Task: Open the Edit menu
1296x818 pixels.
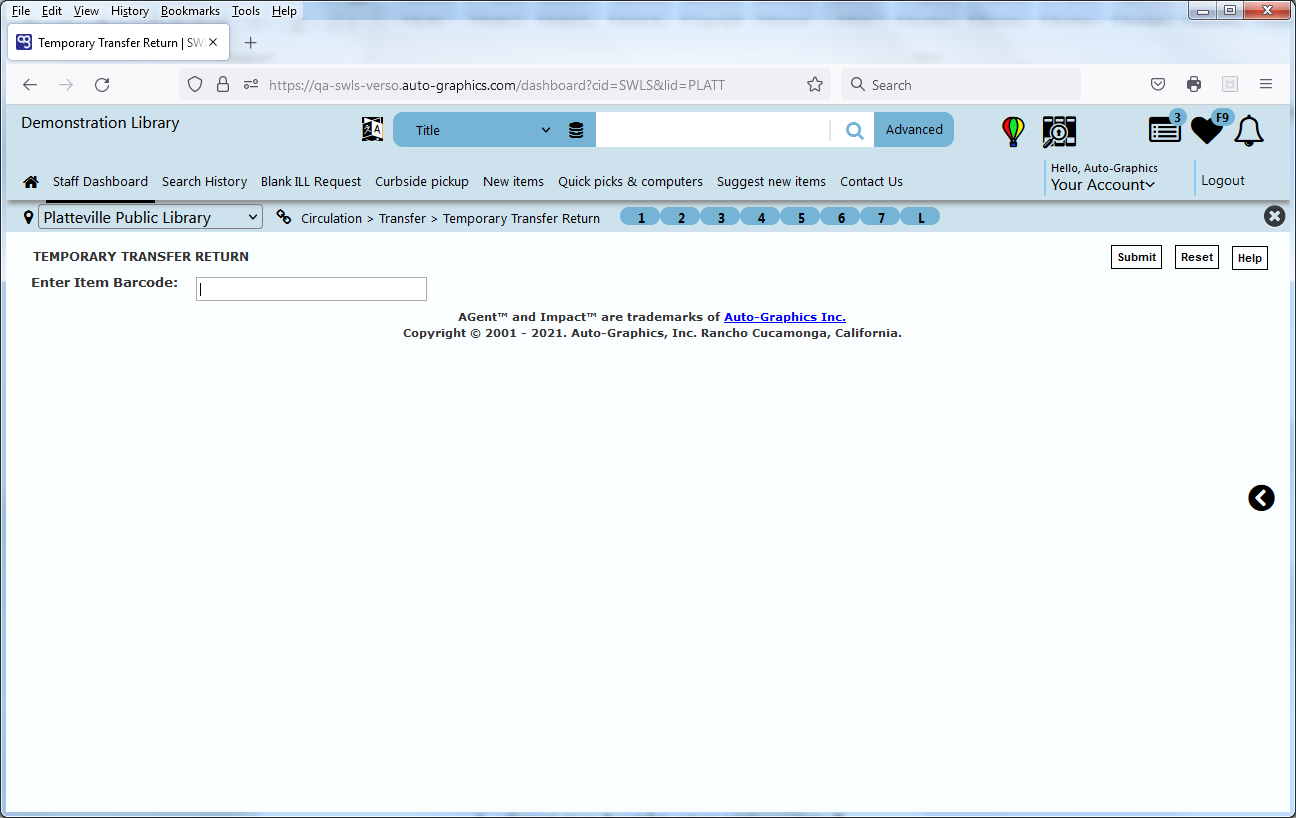Action: pyautogui.click(x=52, y=11)
